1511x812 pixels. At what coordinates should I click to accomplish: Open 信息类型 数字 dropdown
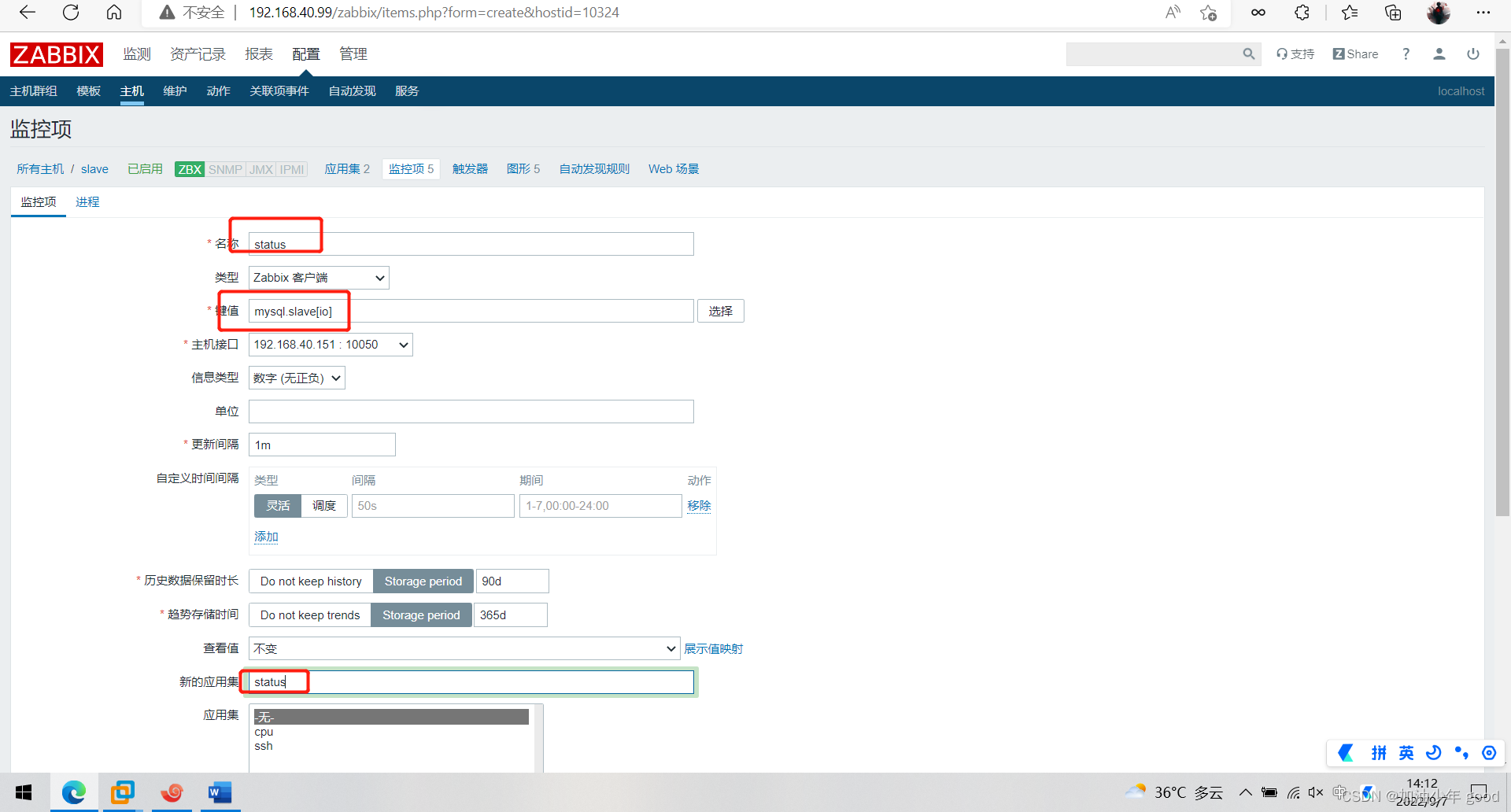tap(297, 378)
